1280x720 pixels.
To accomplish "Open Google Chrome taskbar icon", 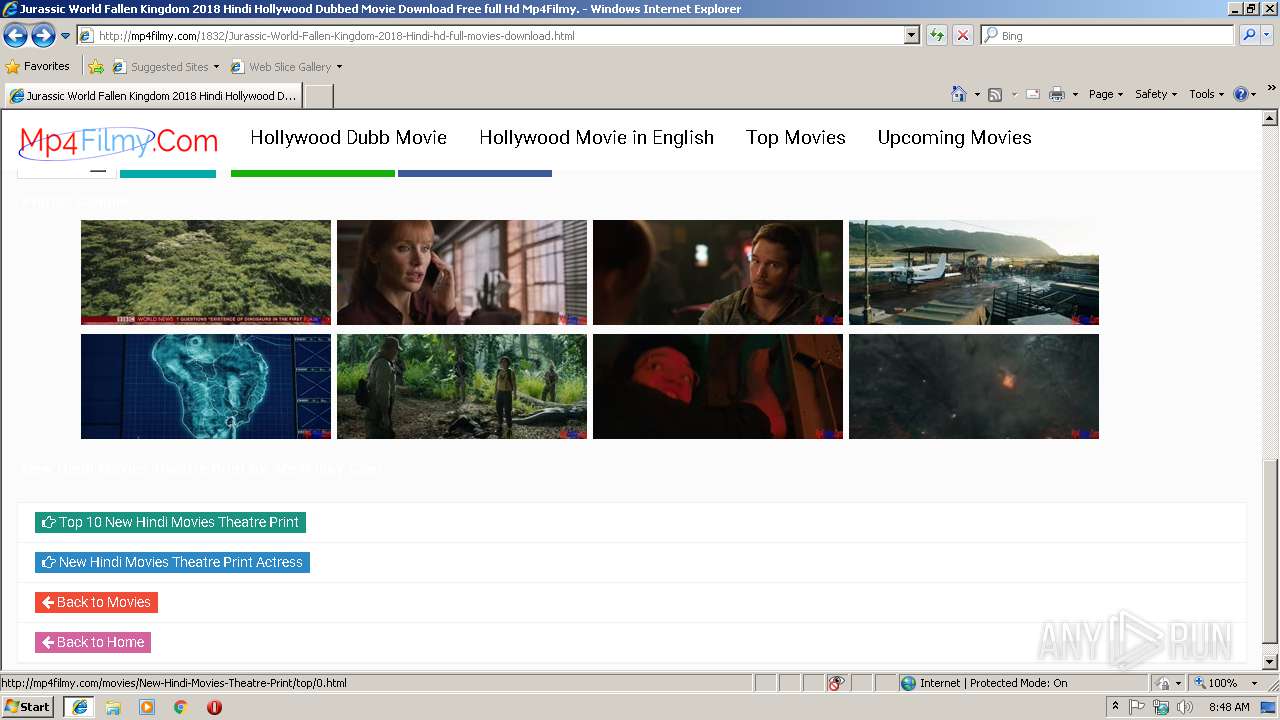I will point(180,707).
